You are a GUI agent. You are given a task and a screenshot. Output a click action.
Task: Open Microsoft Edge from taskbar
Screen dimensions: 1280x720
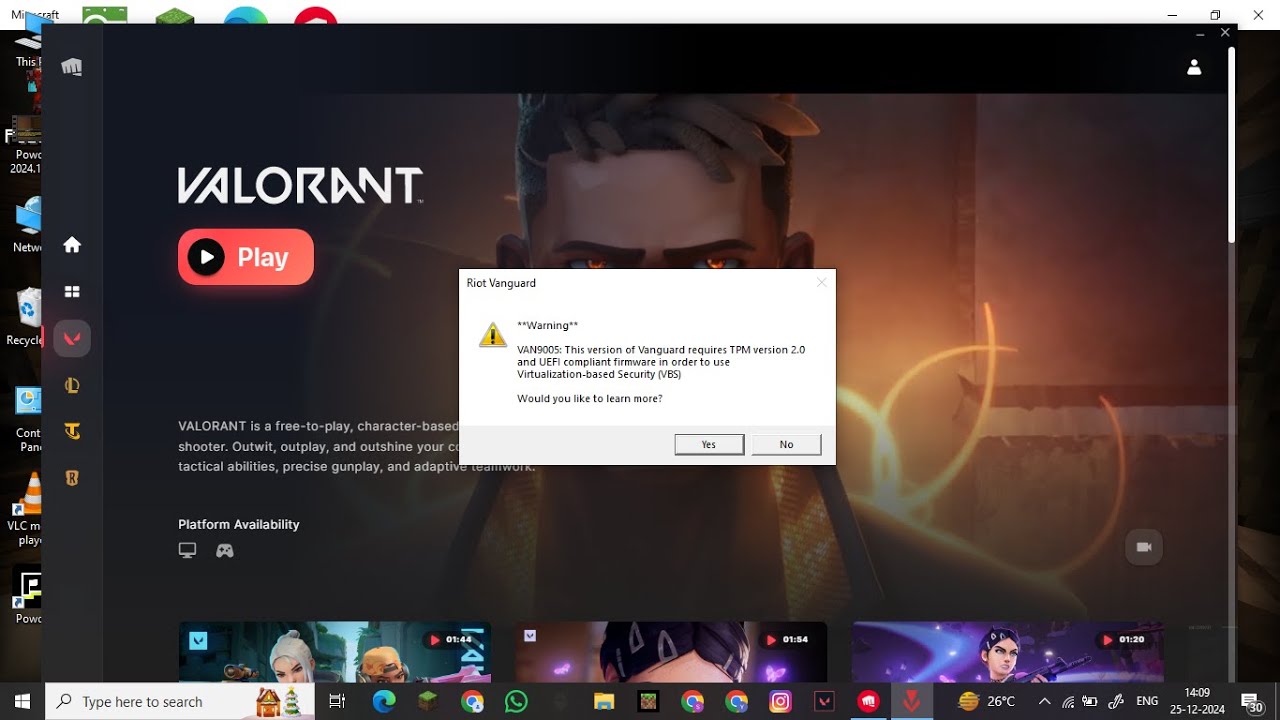click(x=384, y=701)
